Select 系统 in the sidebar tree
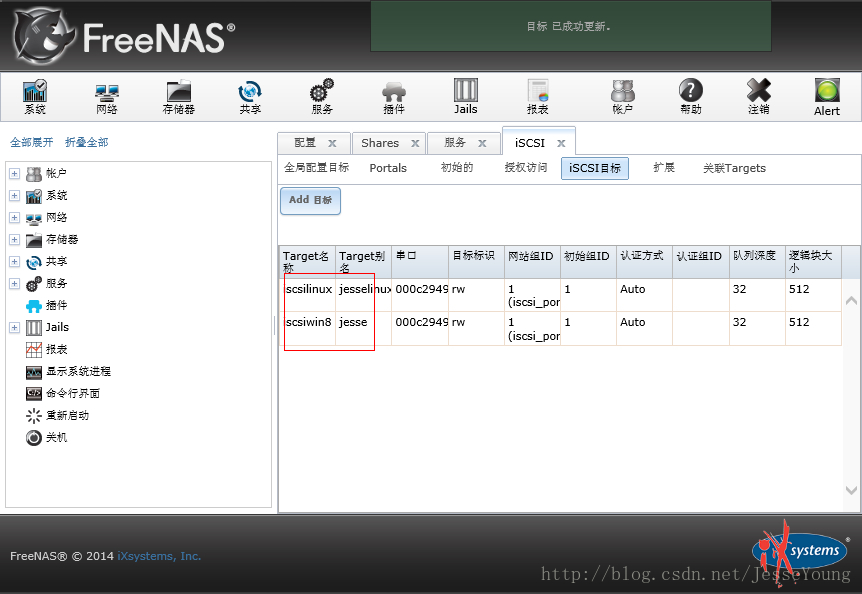862x594 pixels. [x=56, y=196]
